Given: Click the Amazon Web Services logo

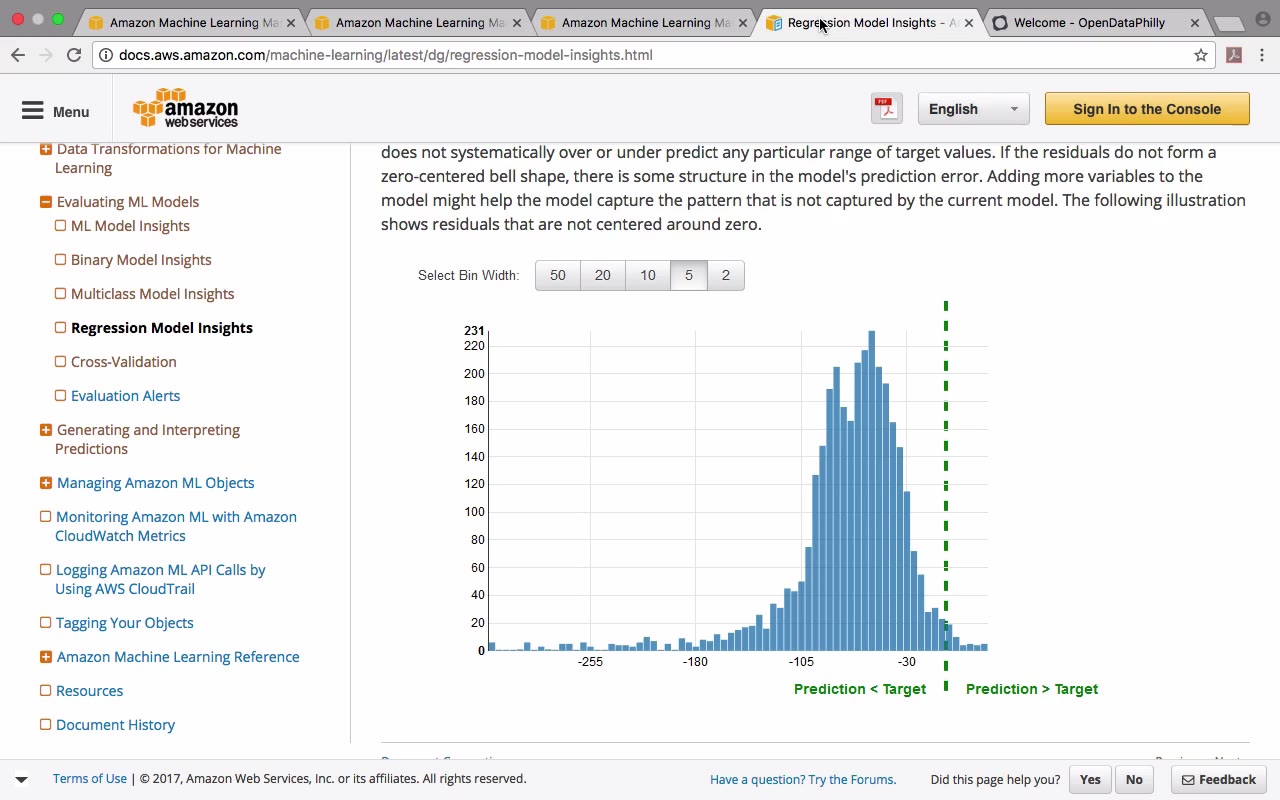Looking at the screenshot, I should [x=186, y=109].
